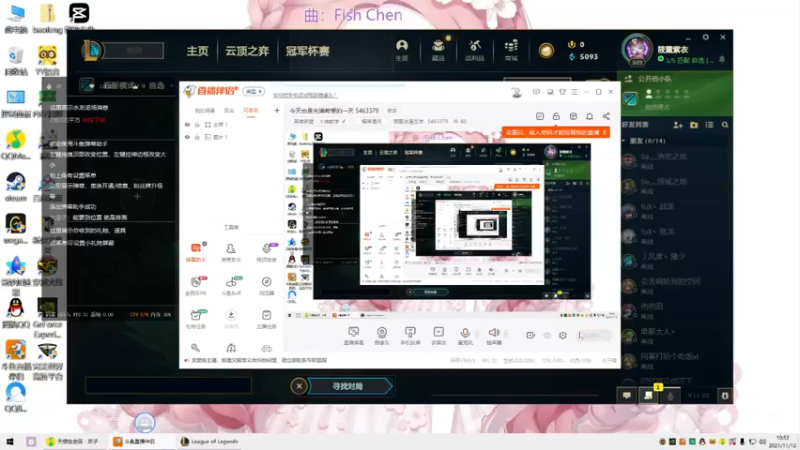Image resolution: width=800 pixels, height=450 pixels.
Task: Click the layout grid icon above preview
Action: [573, 116]
